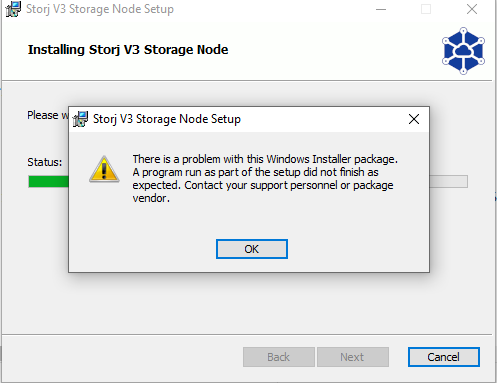Screen dimensions: 497x383
Task: Click the disabled Back button
Action: click(279, 357)
